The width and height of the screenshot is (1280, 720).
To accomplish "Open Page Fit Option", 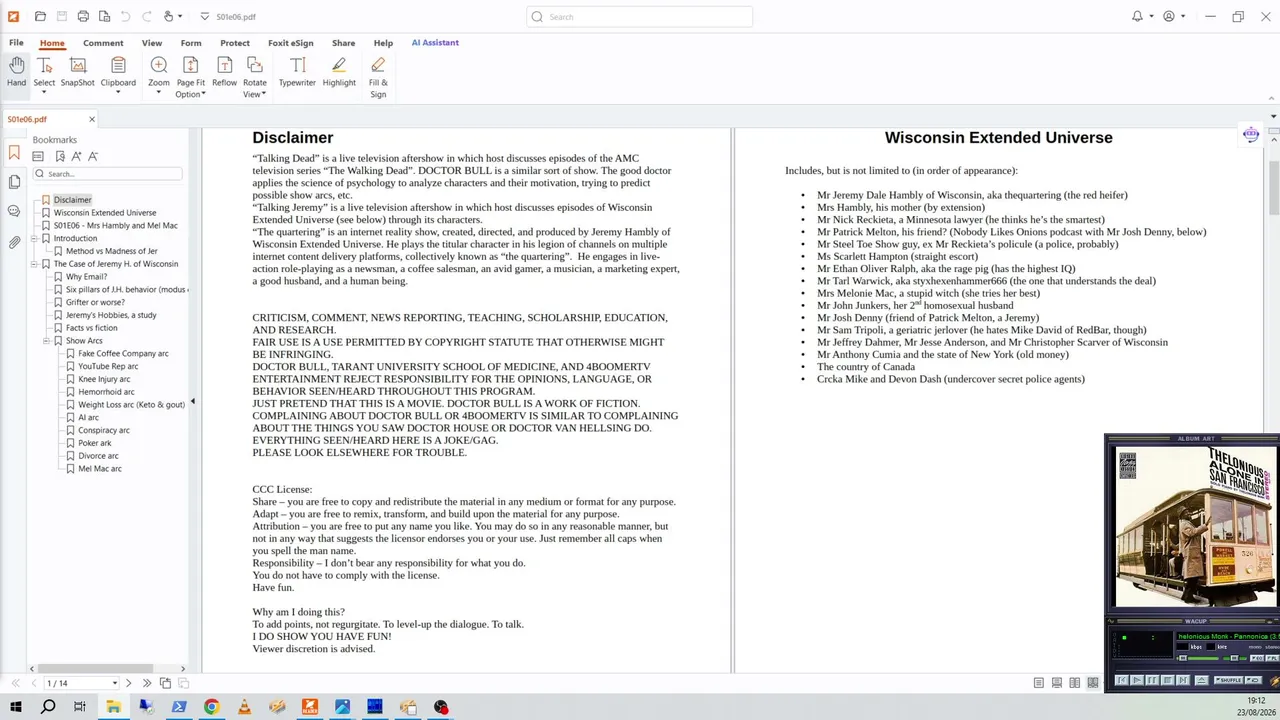I will pyautogui.click(x=190, y=77).
